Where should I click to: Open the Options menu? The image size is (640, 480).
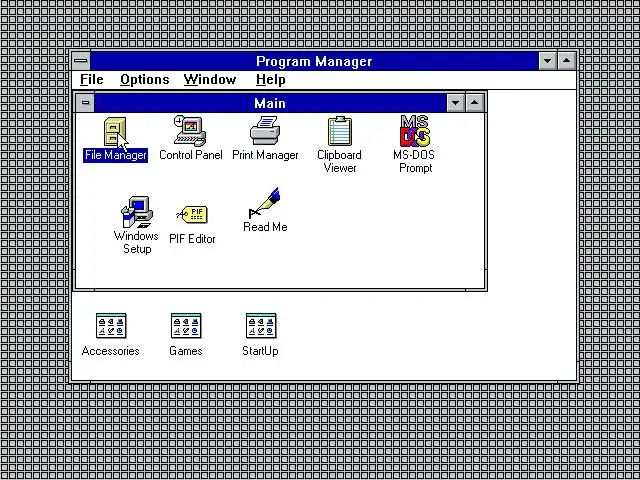(144, 80)
